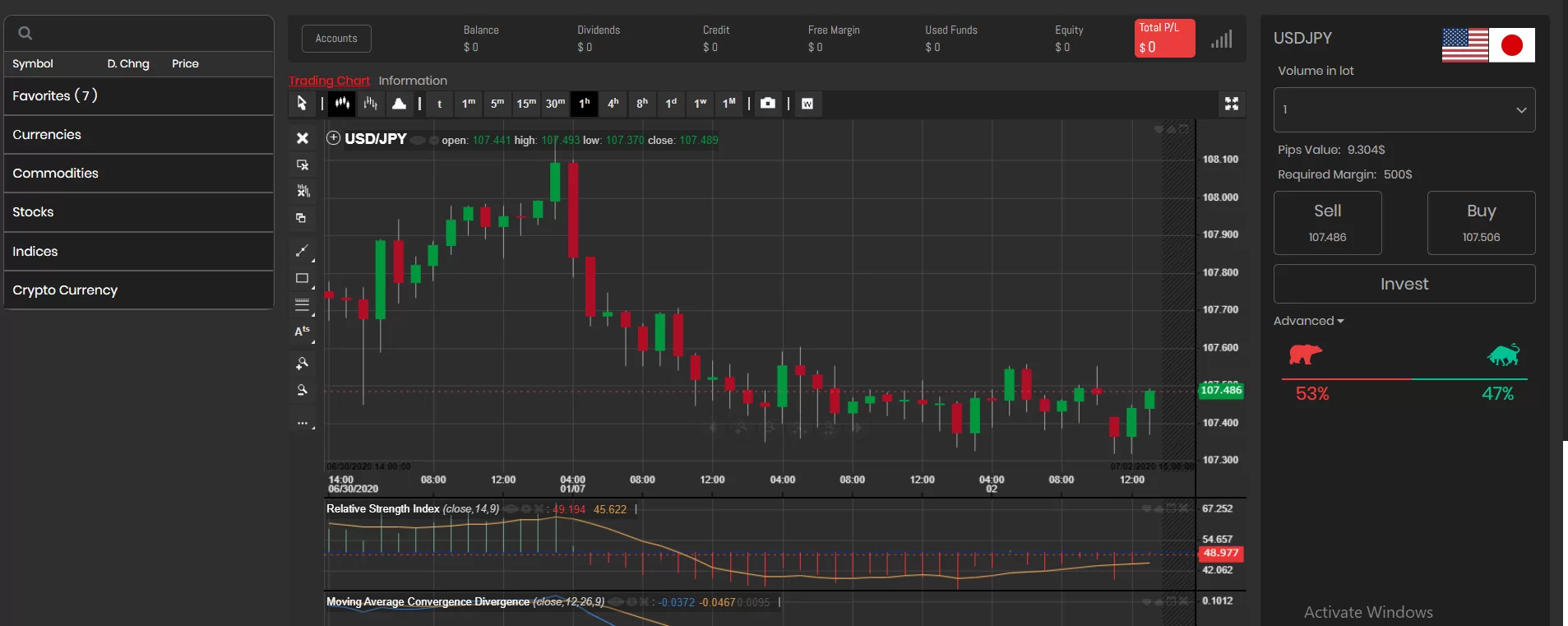Sort list by Price column
This screenshot has width=1568, height=626.
[x=185, y=63]
